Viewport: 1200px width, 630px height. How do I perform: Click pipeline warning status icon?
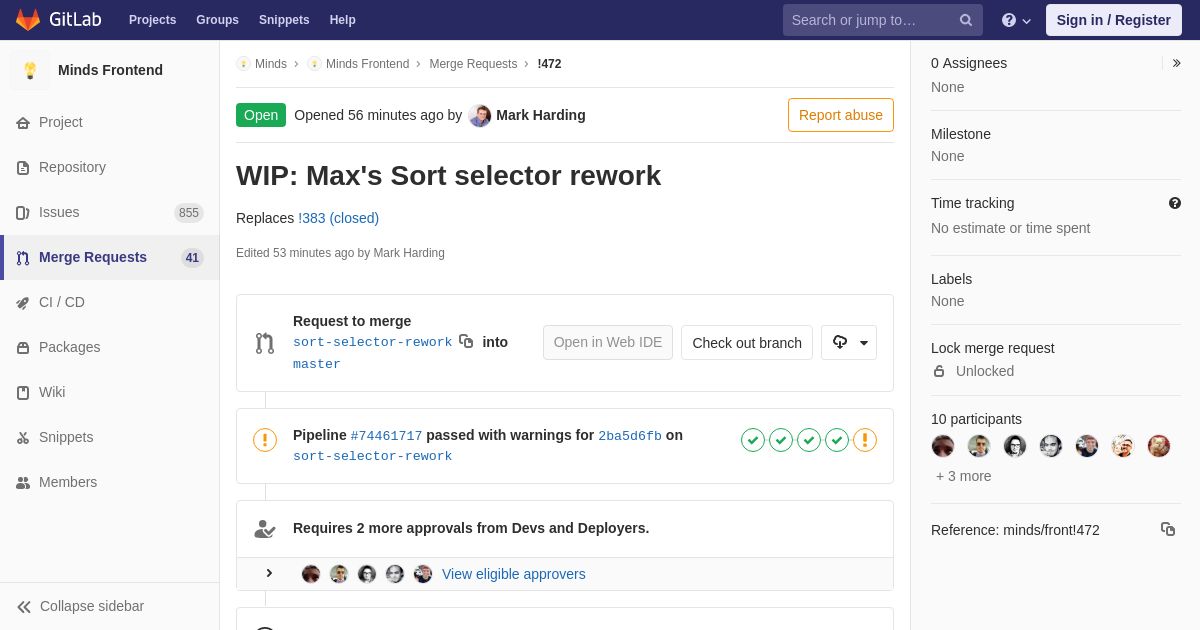click(x=265, y=440)
